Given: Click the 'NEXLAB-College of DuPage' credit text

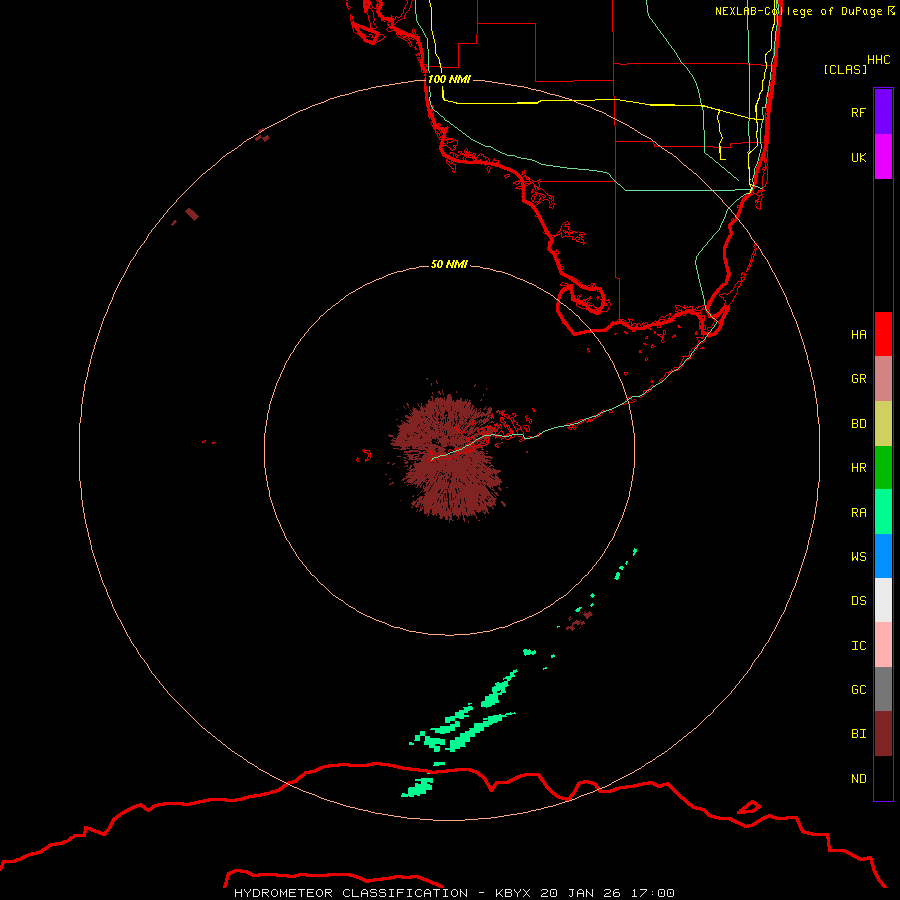Looking at the screenshot, I should 798,11.
